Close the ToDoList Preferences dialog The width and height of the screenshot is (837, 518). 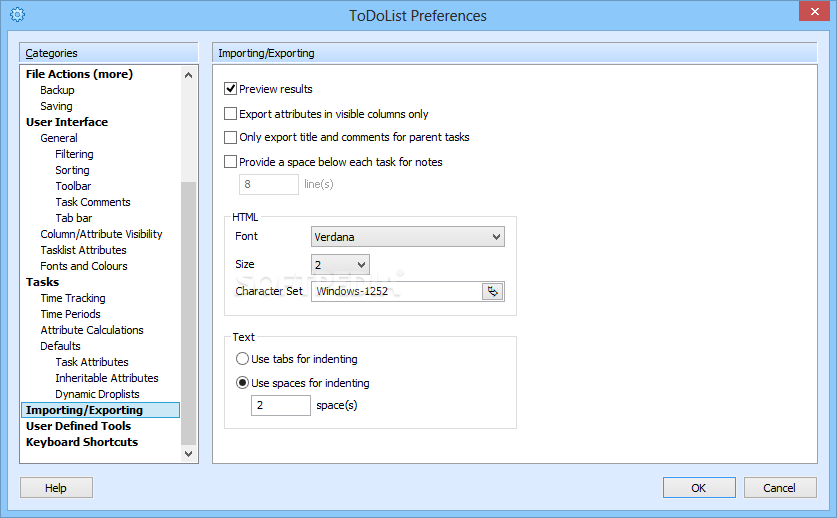[814, 11]
